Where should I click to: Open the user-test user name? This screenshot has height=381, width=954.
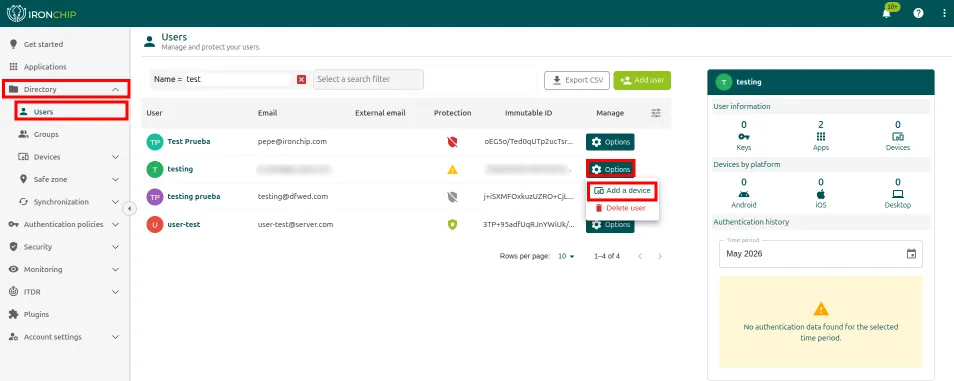coord(184,225)
